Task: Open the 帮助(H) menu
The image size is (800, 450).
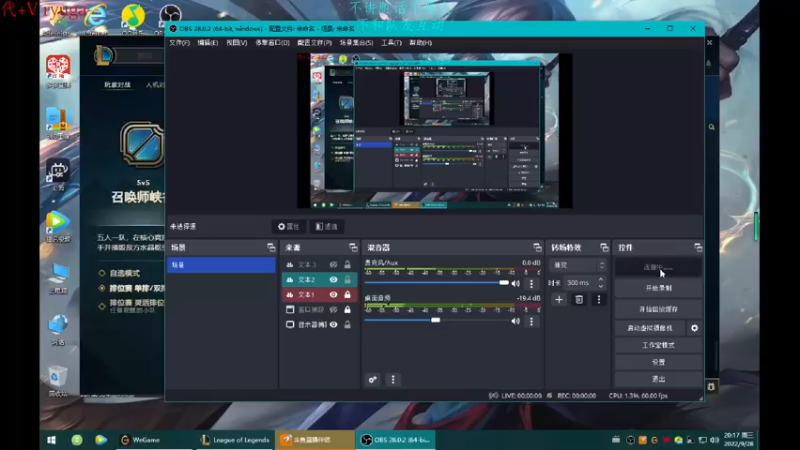Action: click(x=420, y=43)
